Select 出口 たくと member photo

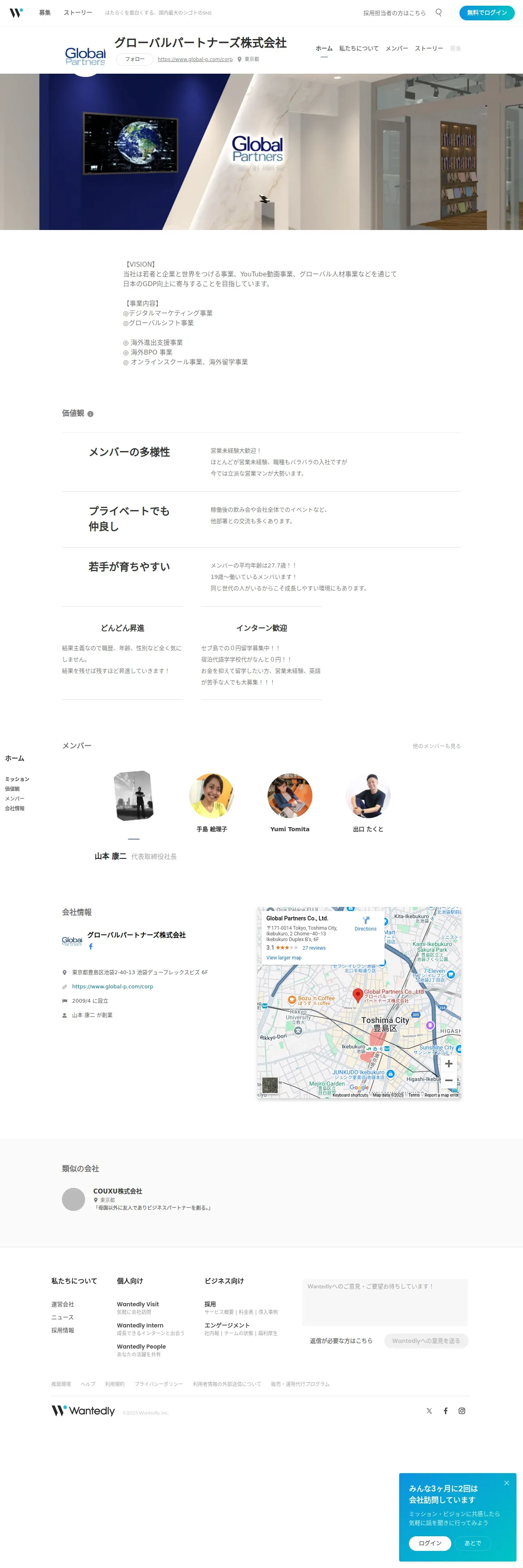[x=368, y=795]
